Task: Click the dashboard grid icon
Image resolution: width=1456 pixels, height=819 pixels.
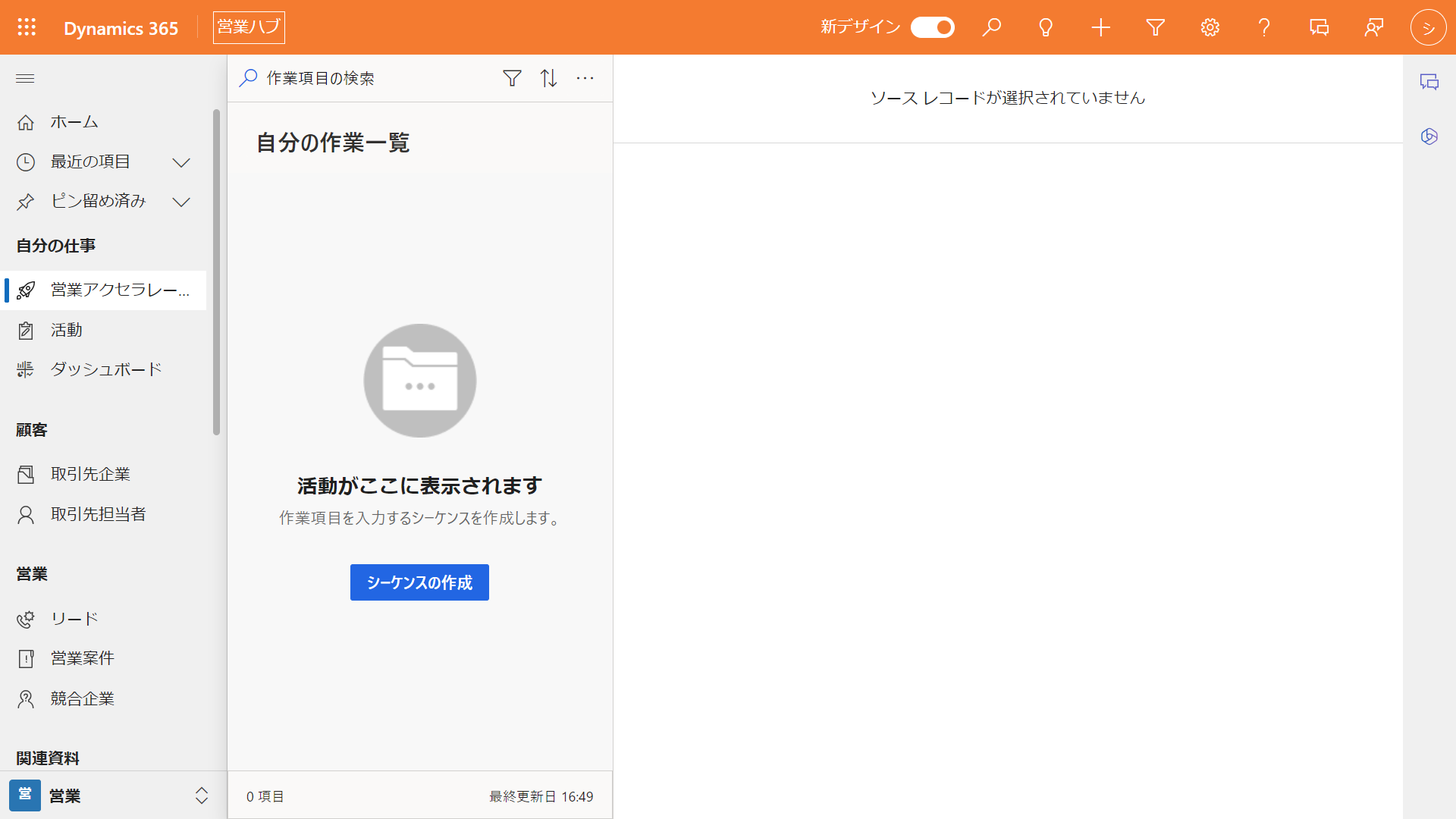Action: click(26, 370)
